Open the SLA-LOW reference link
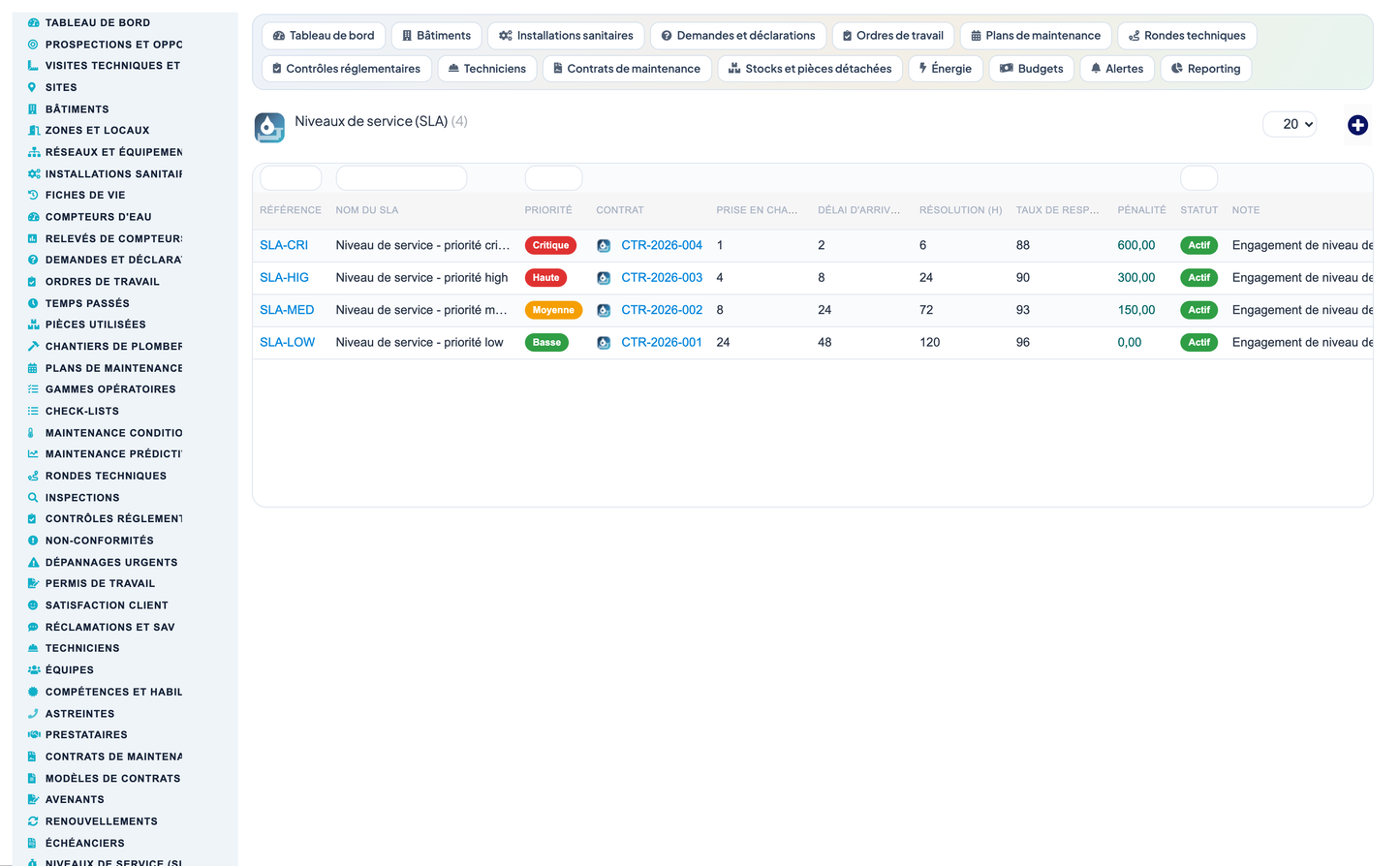1400x866 pixels. (287, 342)
